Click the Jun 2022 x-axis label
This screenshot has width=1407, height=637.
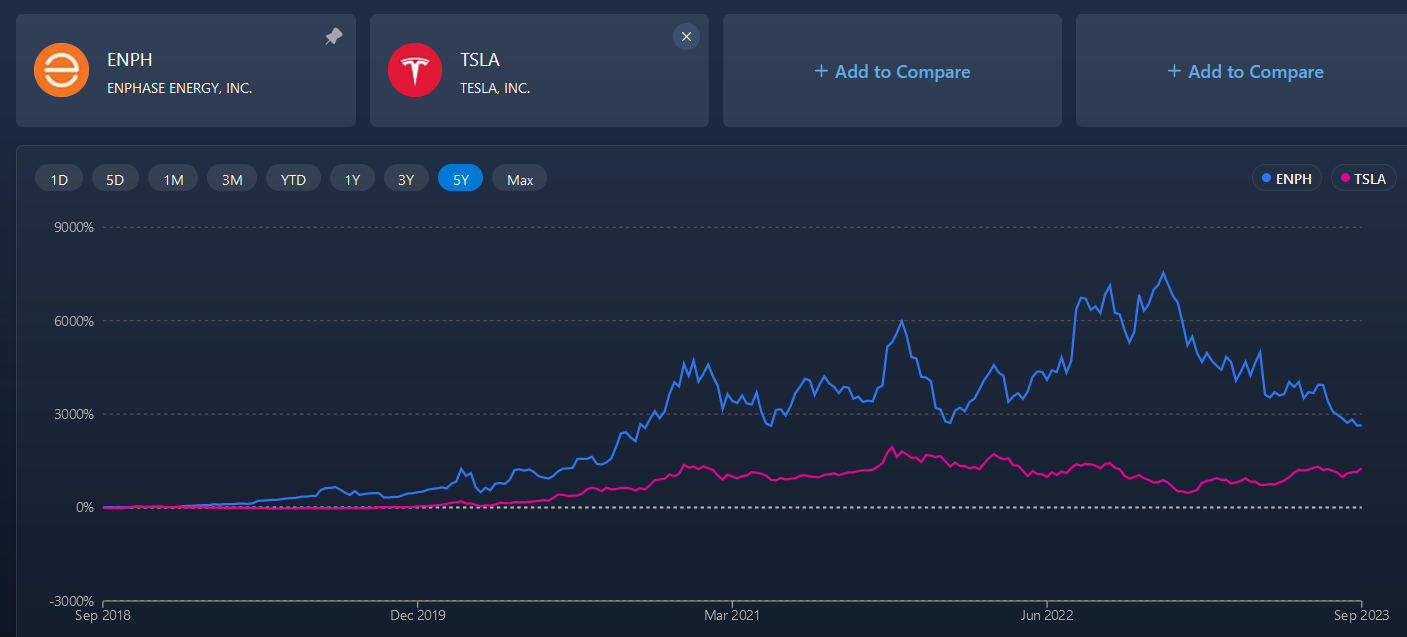1046,615
